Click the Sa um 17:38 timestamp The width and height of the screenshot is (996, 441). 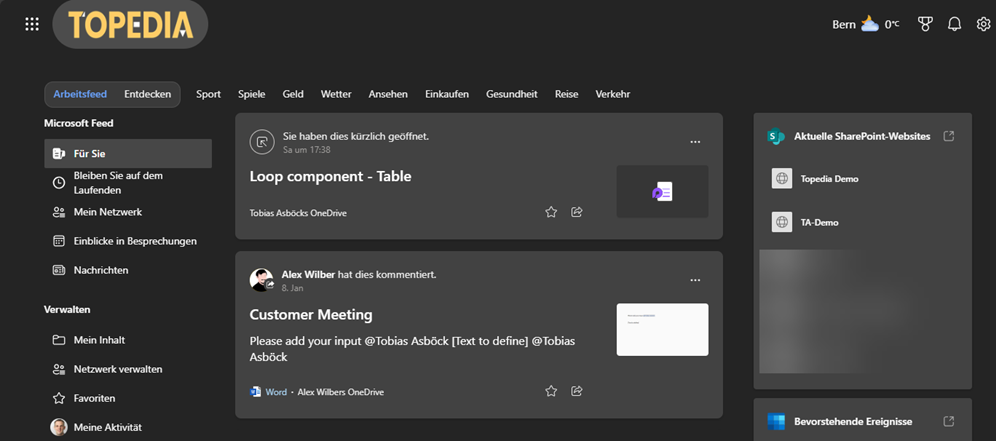click(307, 150)
